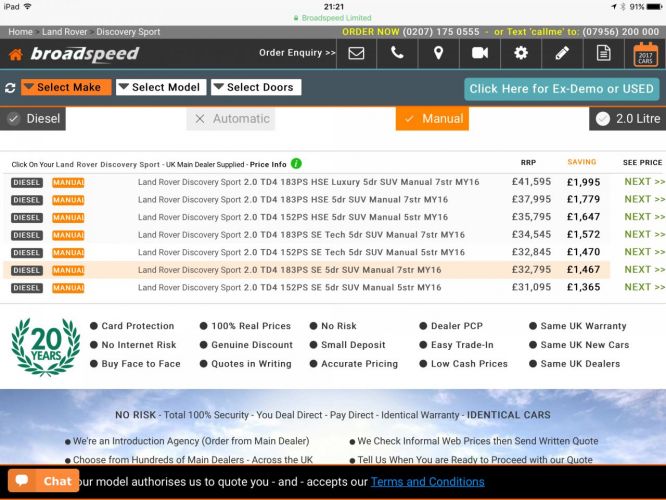The image size is (666, 500).
Task: Click the £41,595 RRP value
Action: click(531, 182)
